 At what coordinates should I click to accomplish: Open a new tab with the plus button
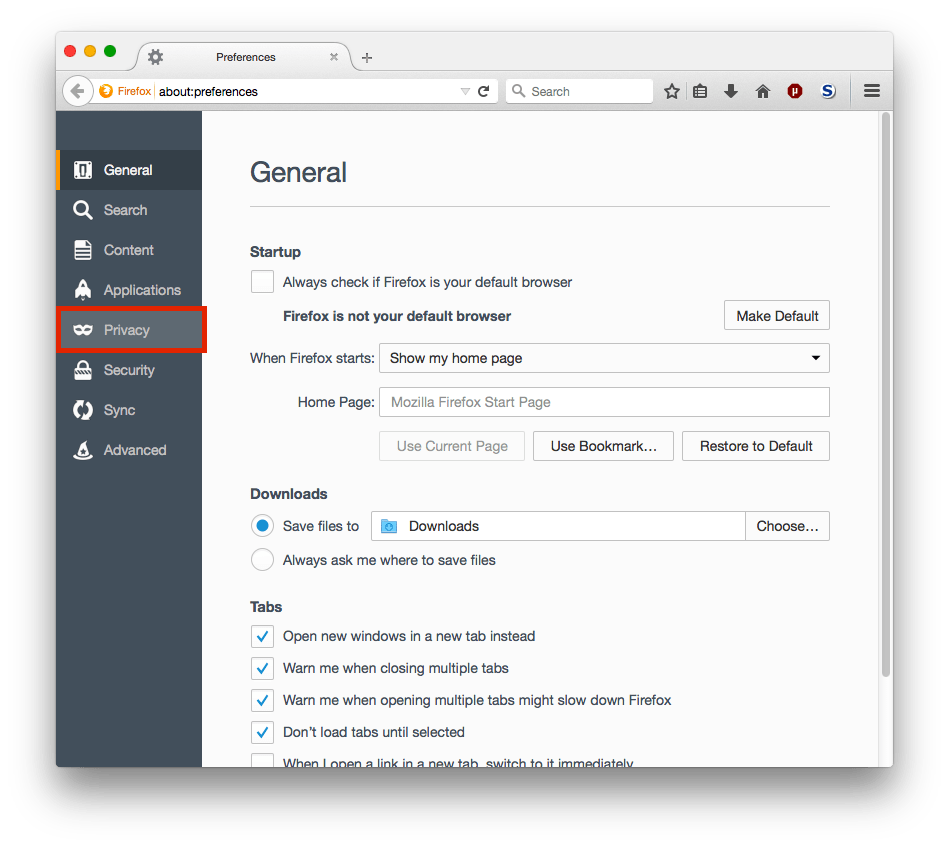click(x=367, y=58)
